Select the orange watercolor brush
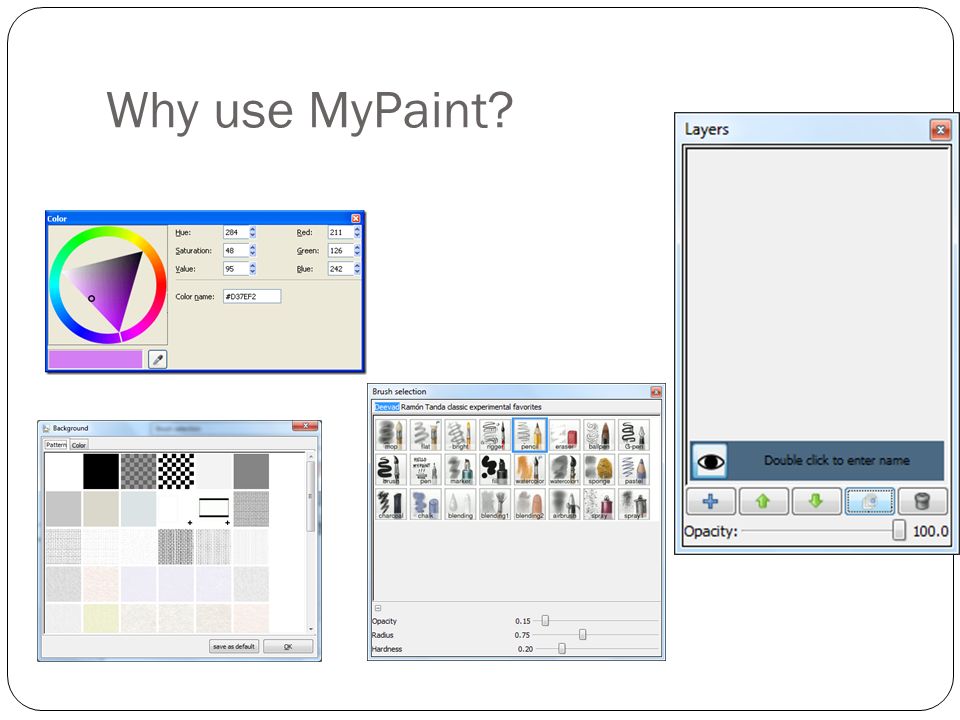Screen dimensions: 960x720 point(530,470)
